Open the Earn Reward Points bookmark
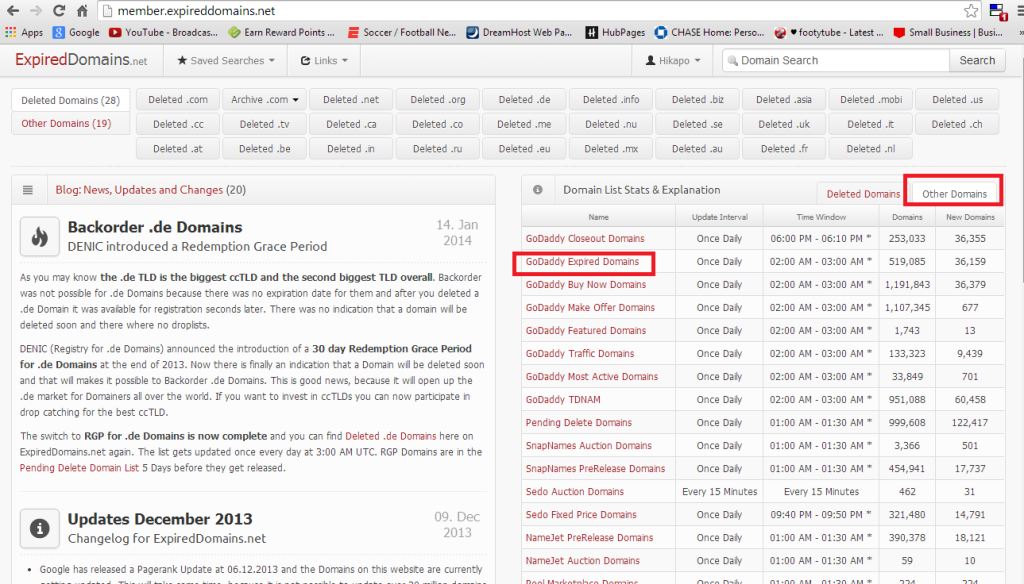The image size is (1024, 584). click(281, 32)
